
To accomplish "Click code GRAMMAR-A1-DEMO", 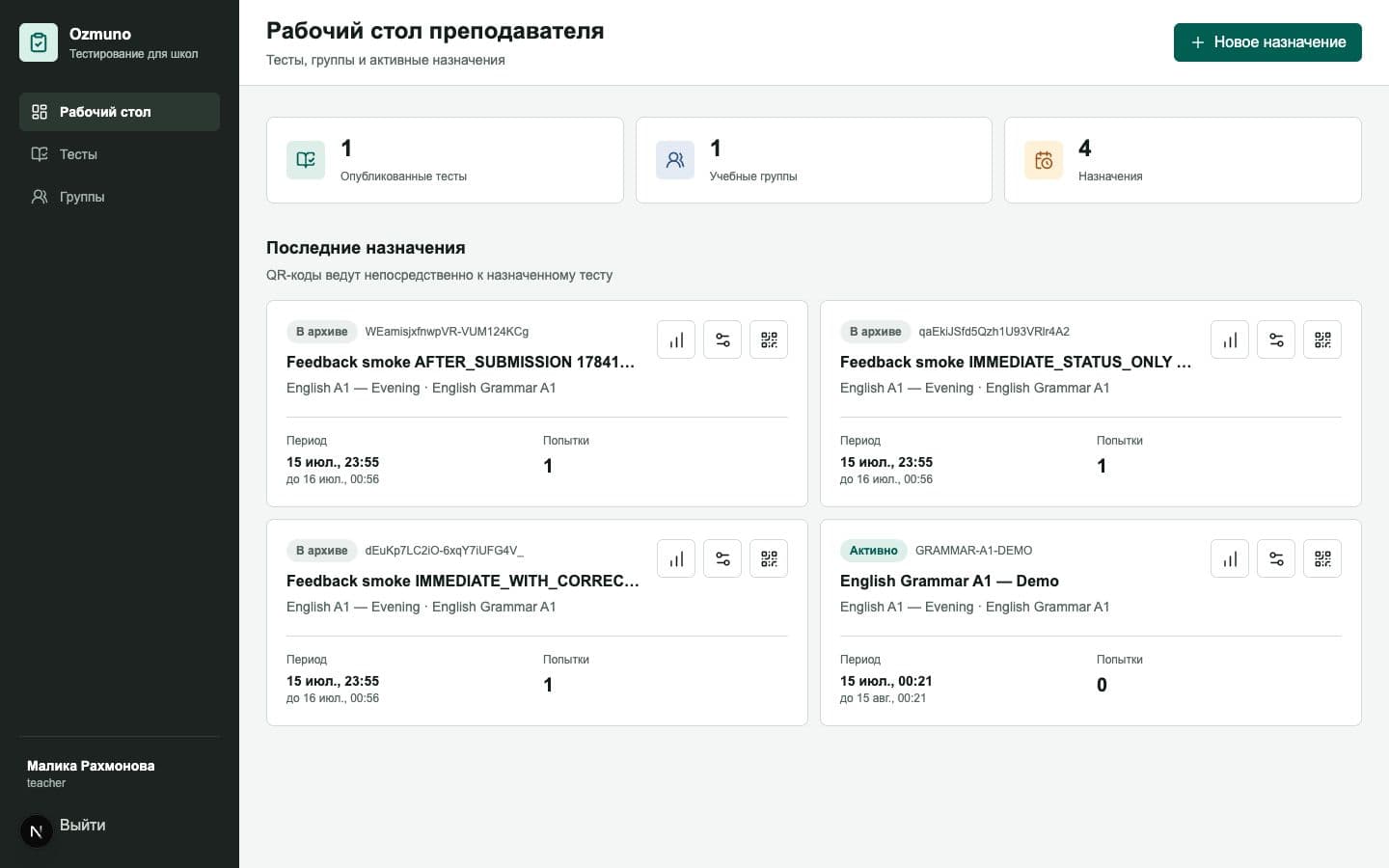I will pos(973,551).
